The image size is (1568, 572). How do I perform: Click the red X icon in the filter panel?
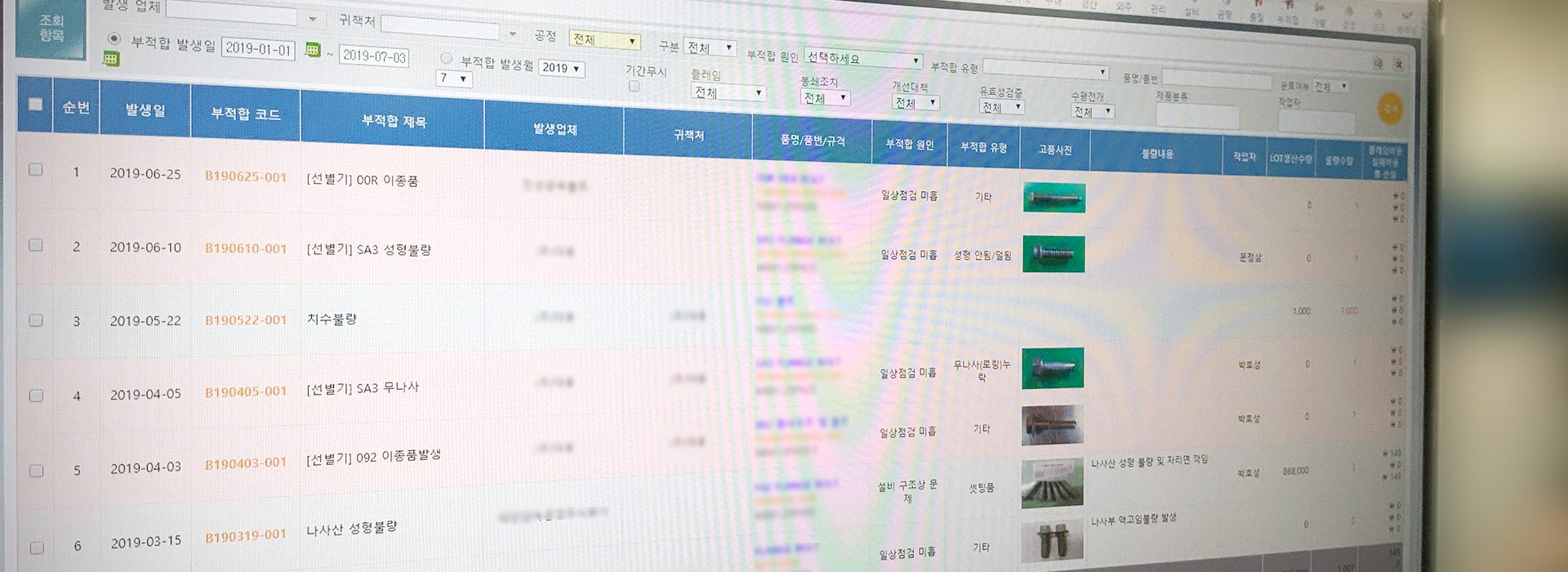(1398, 64)
